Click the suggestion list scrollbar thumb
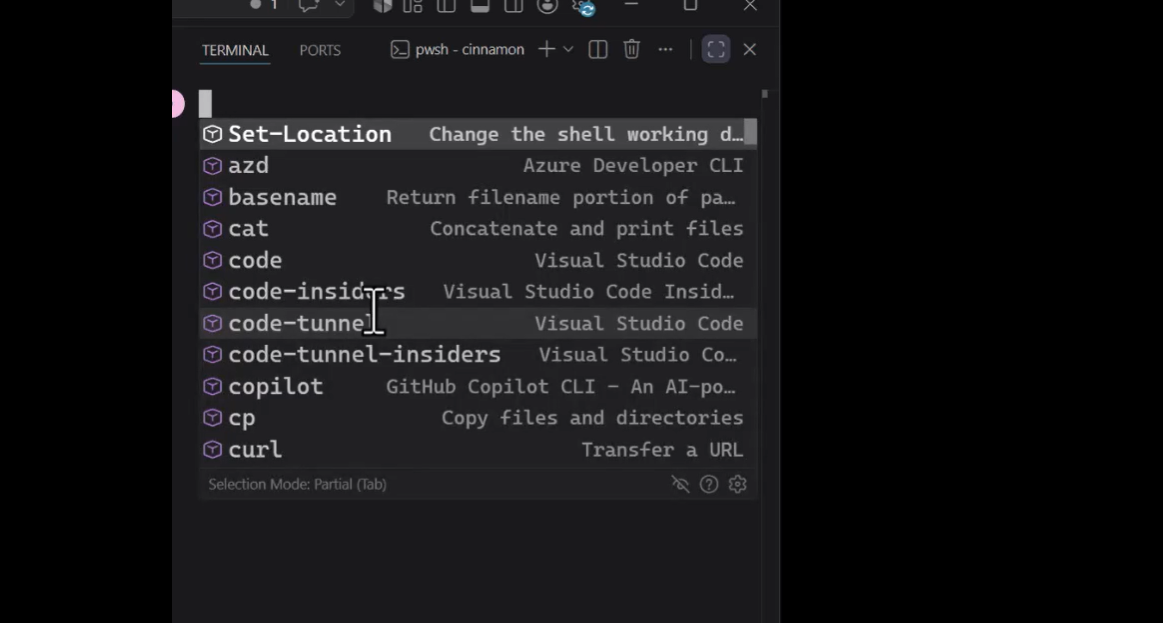Image resolution: width=1163 pixels, height=623 pixels. tap(751, 131)
